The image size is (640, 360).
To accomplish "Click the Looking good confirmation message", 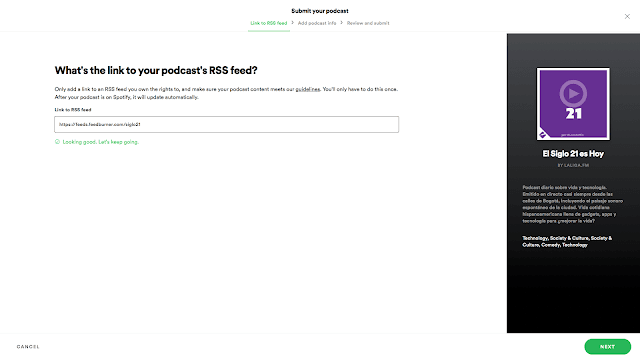I will coord(100,142).
